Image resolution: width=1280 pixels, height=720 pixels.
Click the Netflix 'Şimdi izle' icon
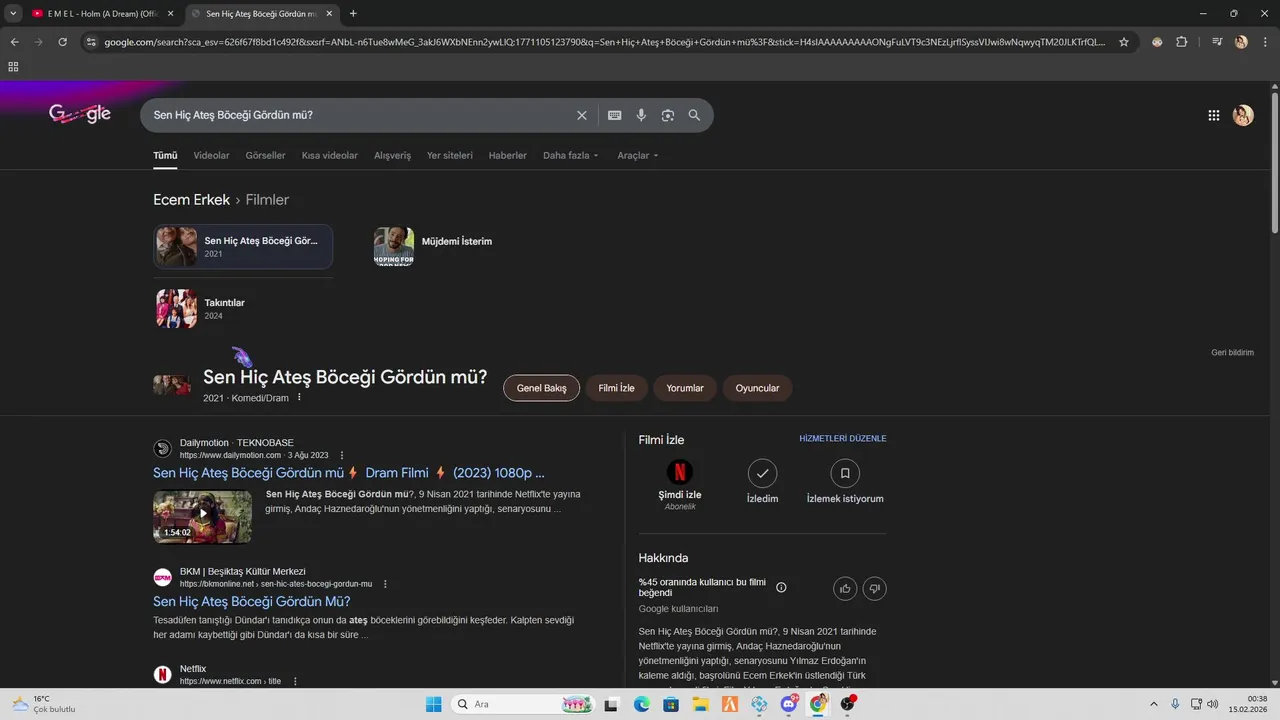coord(680,472)
